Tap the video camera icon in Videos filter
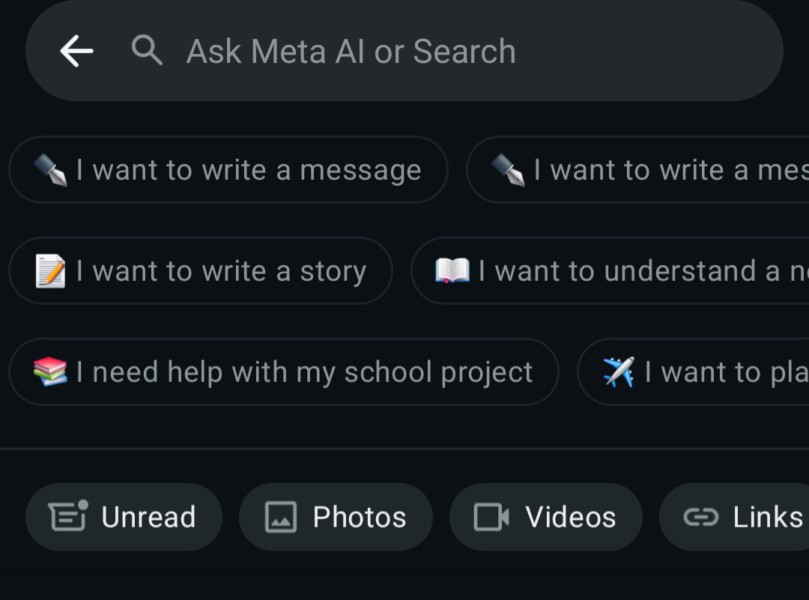 [491, 517]
